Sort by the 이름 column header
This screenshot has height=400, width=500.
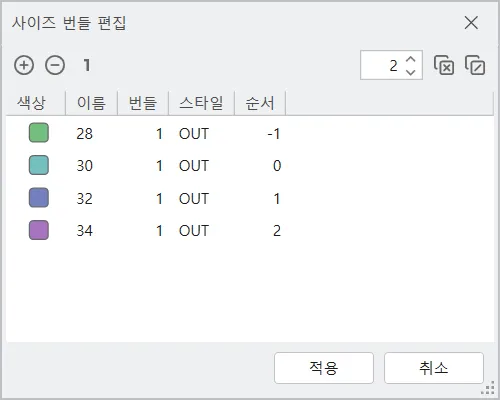coord(92,103)
